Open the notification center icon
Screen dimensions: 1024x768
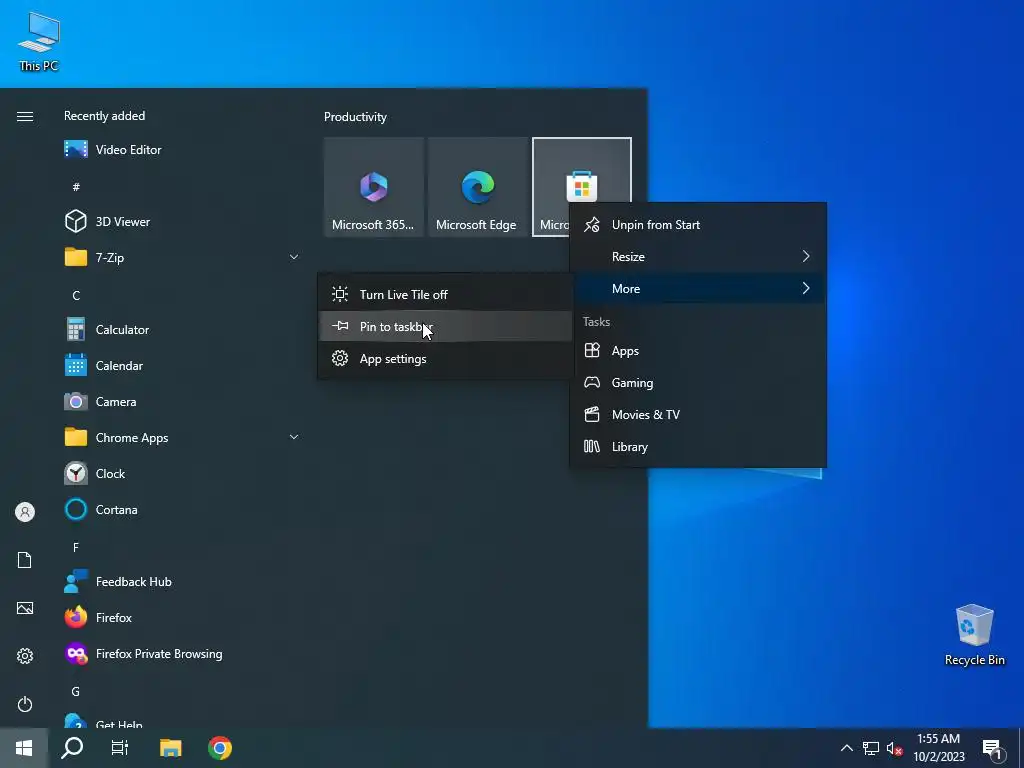(992, 749)
